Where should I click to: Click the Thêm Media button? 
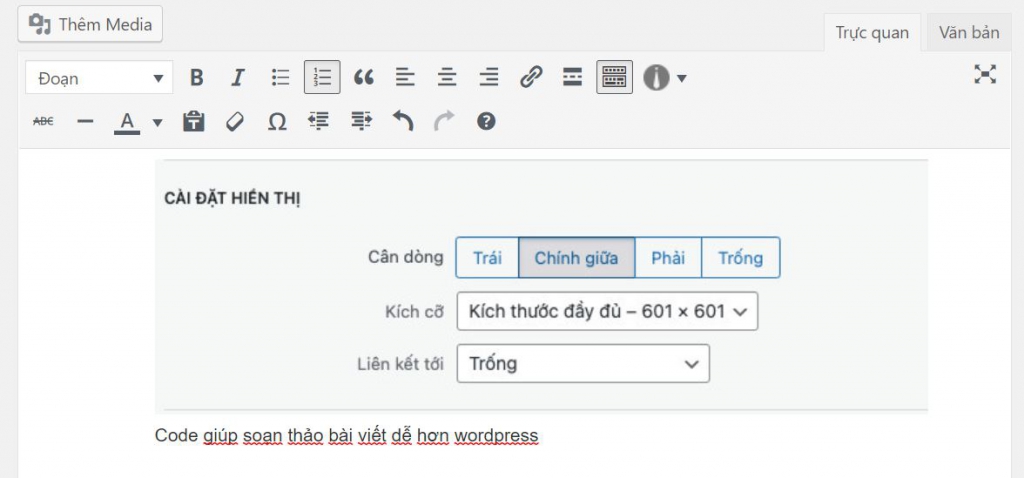click(x=90, y=24)
